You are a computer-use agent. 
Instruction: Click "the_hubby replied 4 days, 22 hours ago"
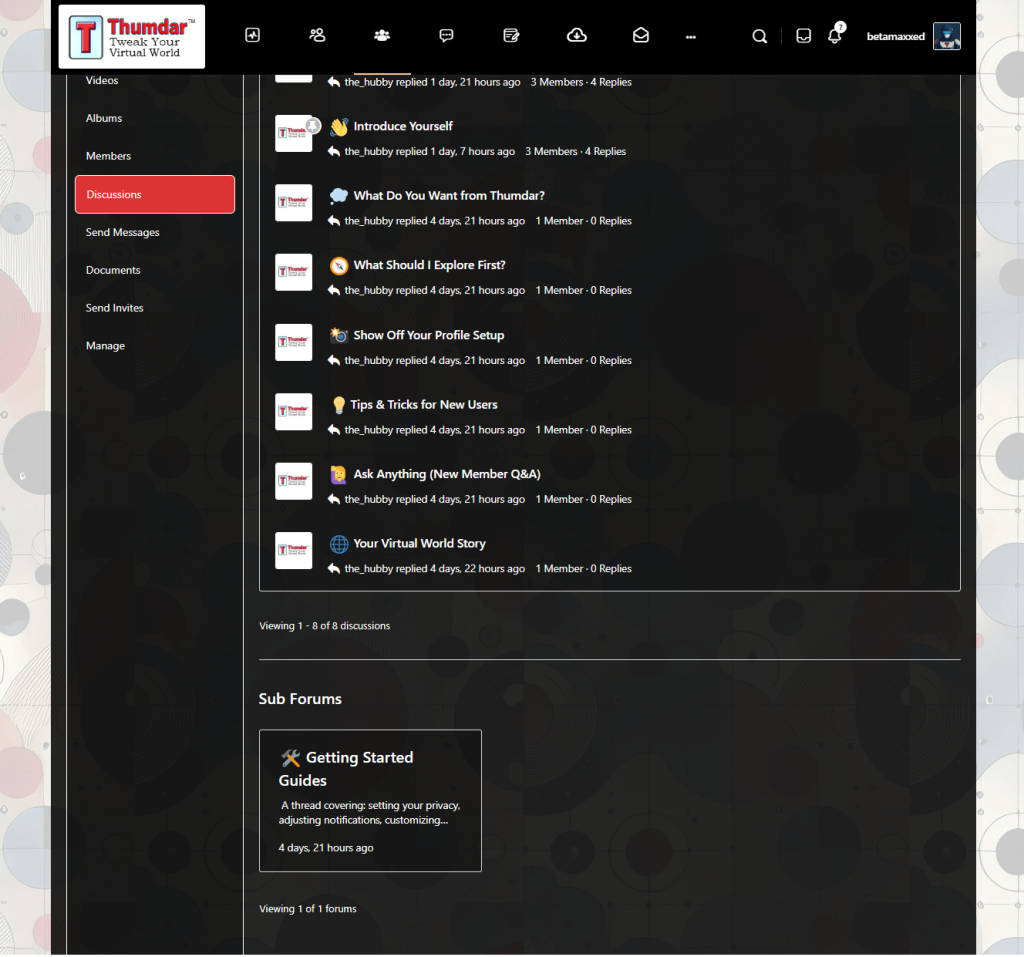[434, 569]
